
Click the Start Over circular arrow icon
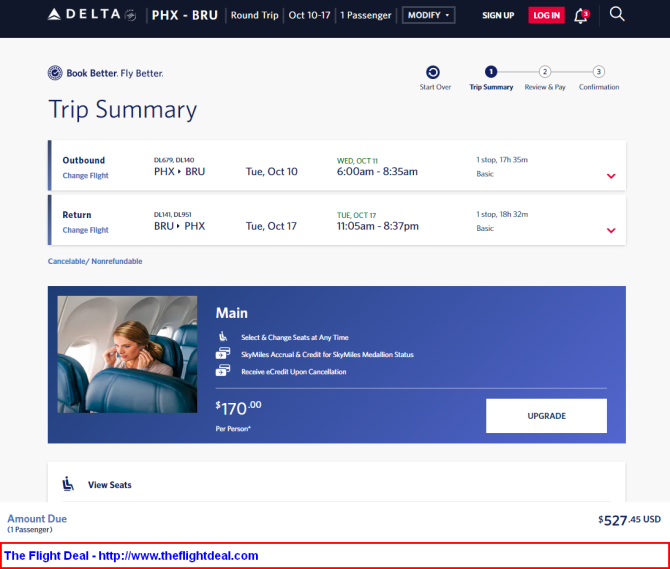click(x=433, y=72)
